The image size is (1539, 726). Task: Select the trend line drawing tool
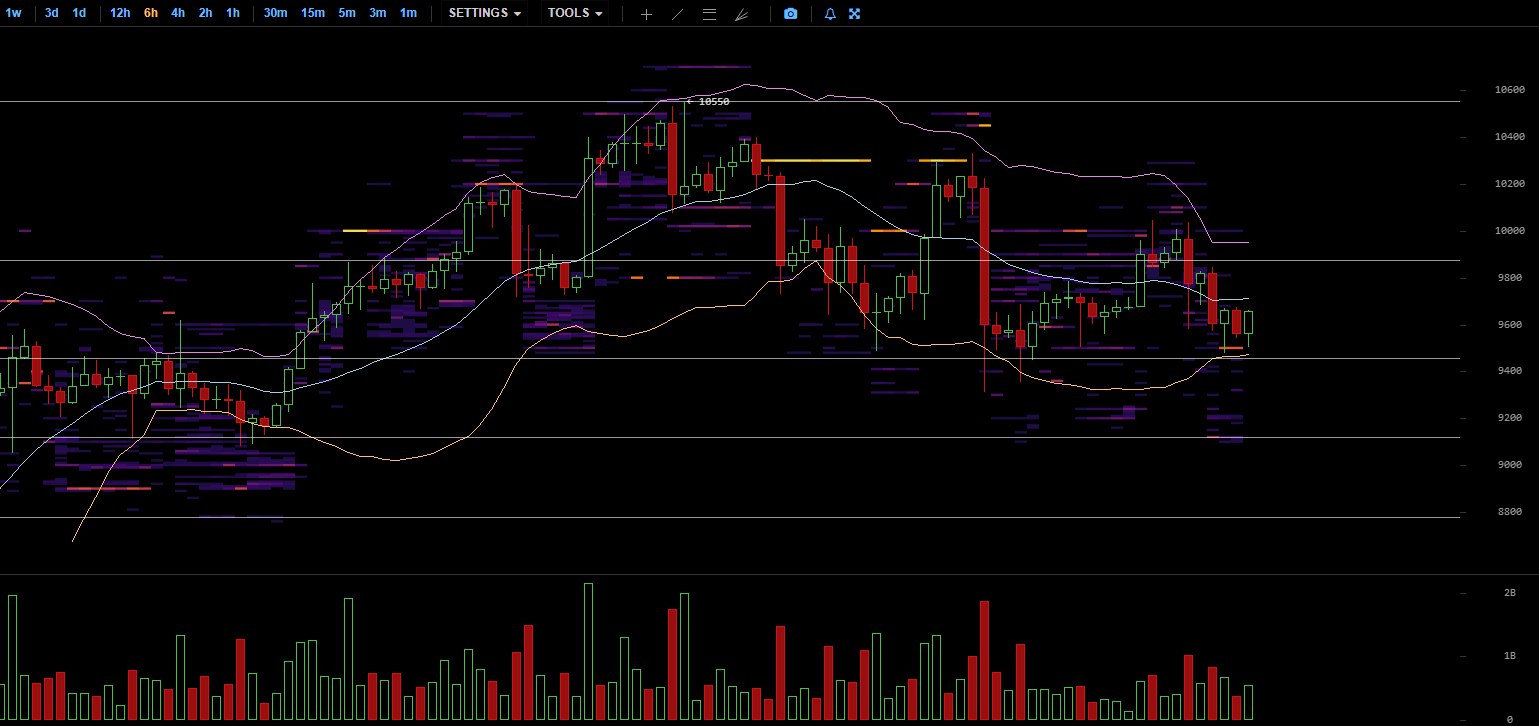point(678,14)
